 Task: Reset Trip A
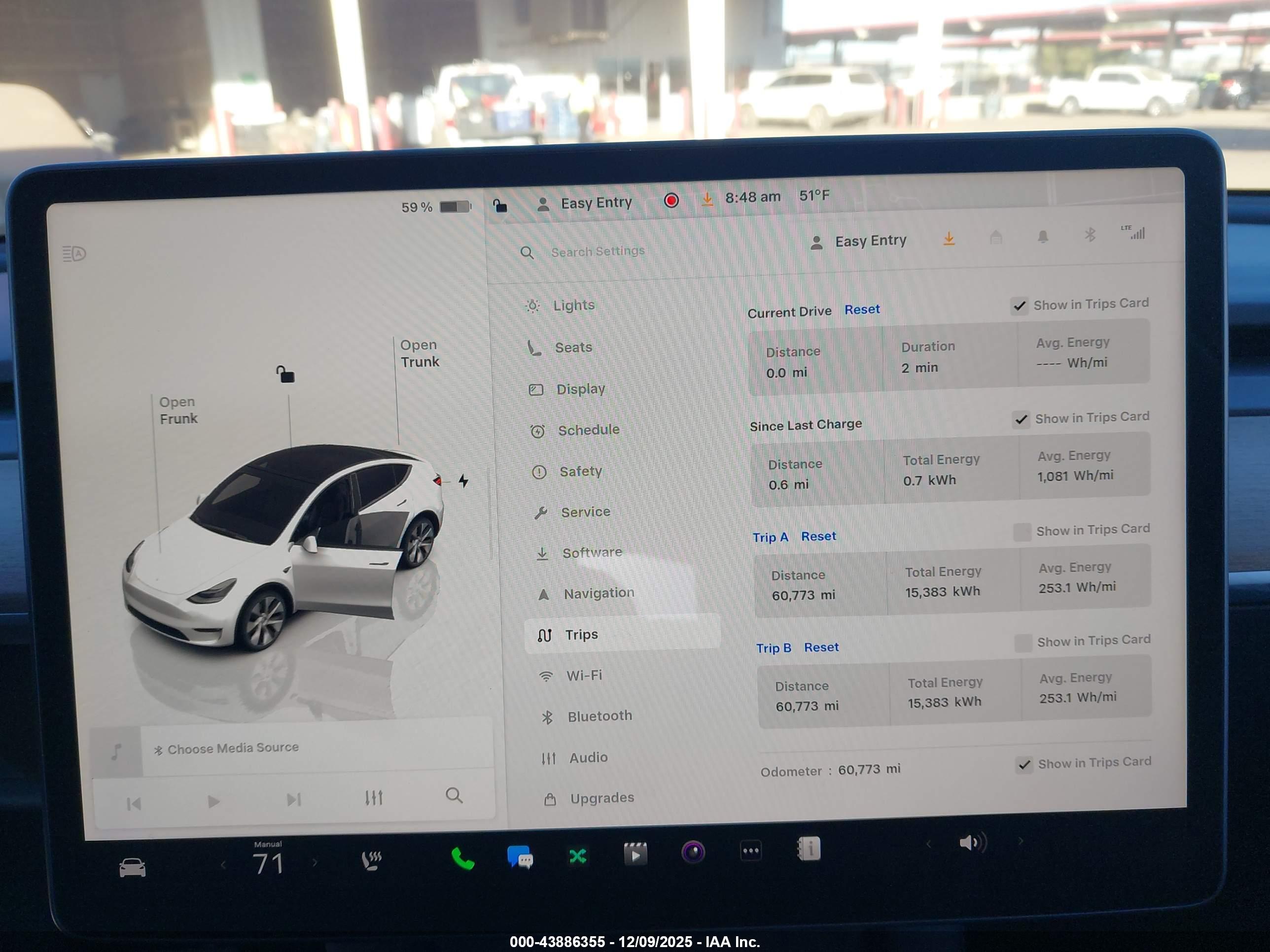click(818, 536)
